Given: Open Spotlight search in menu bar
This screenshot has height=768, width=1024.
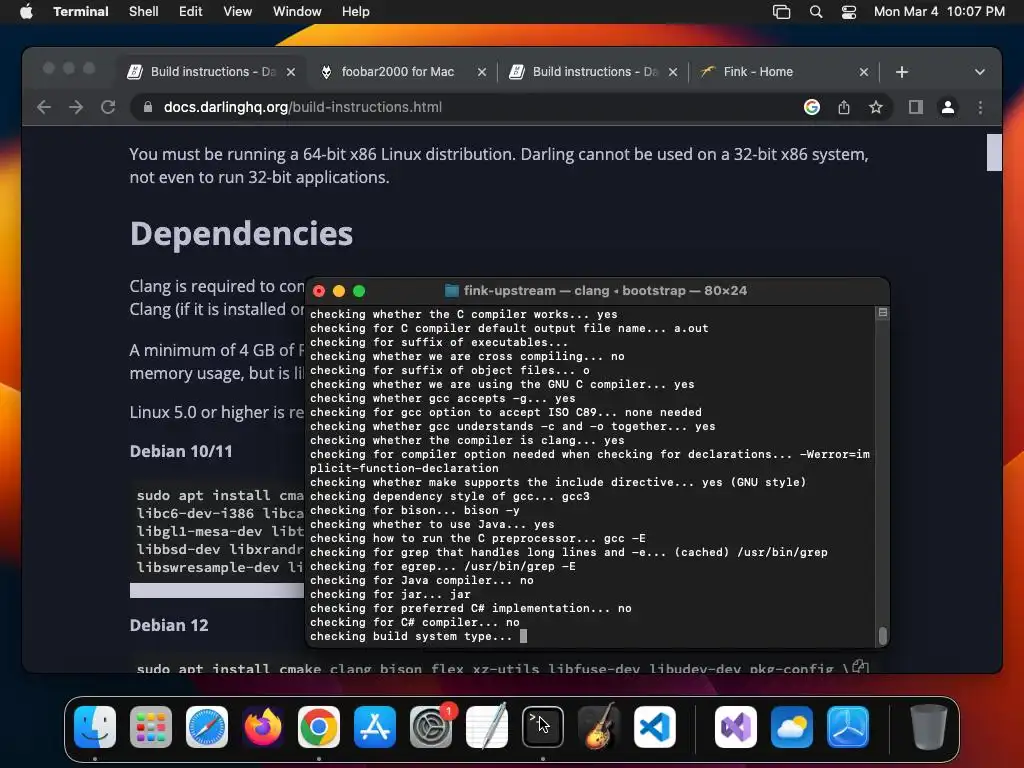Looking at the screenshot, I should coord(816,12).
